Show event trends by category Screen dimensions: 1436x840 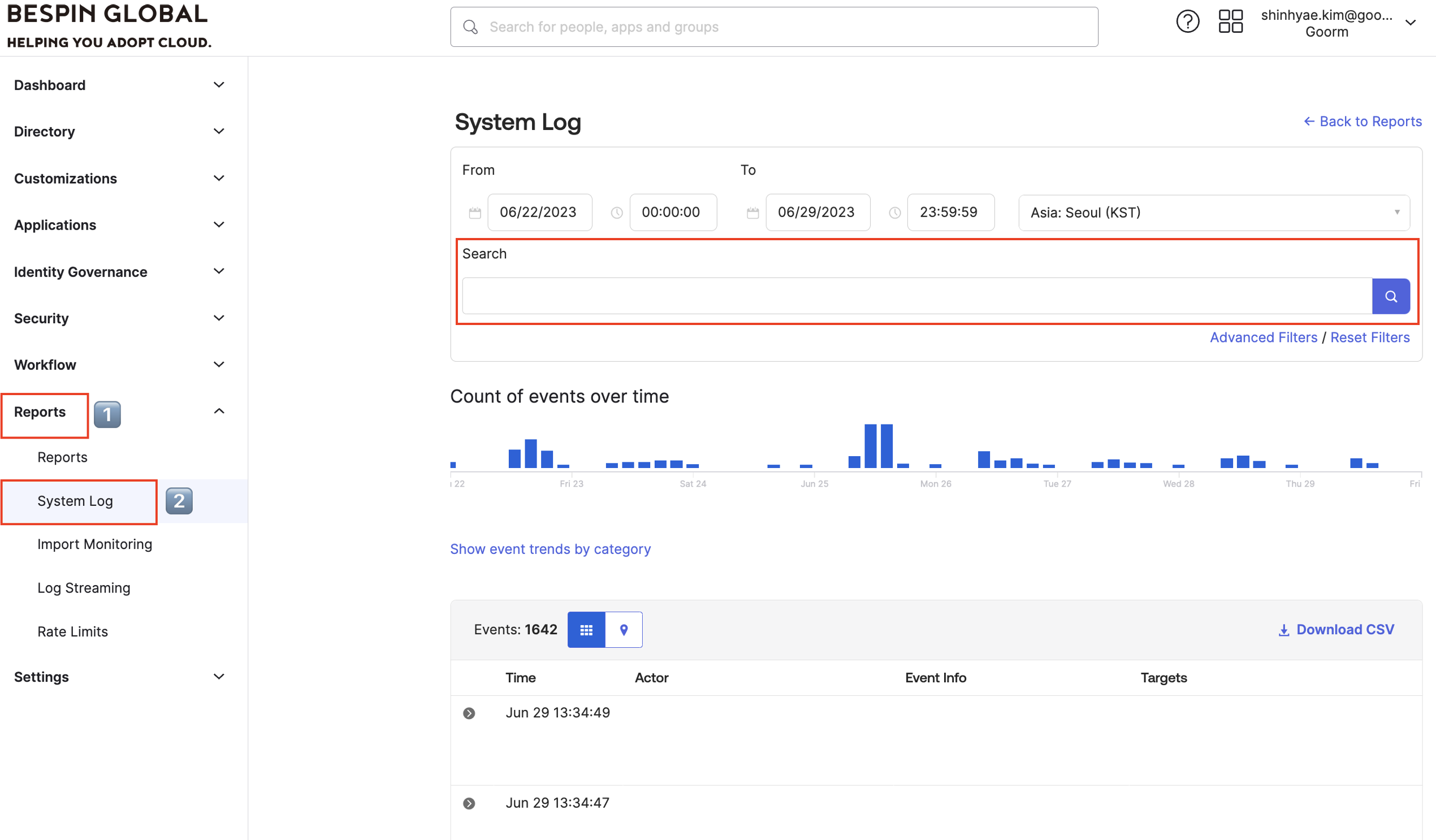tap(550, 549)
